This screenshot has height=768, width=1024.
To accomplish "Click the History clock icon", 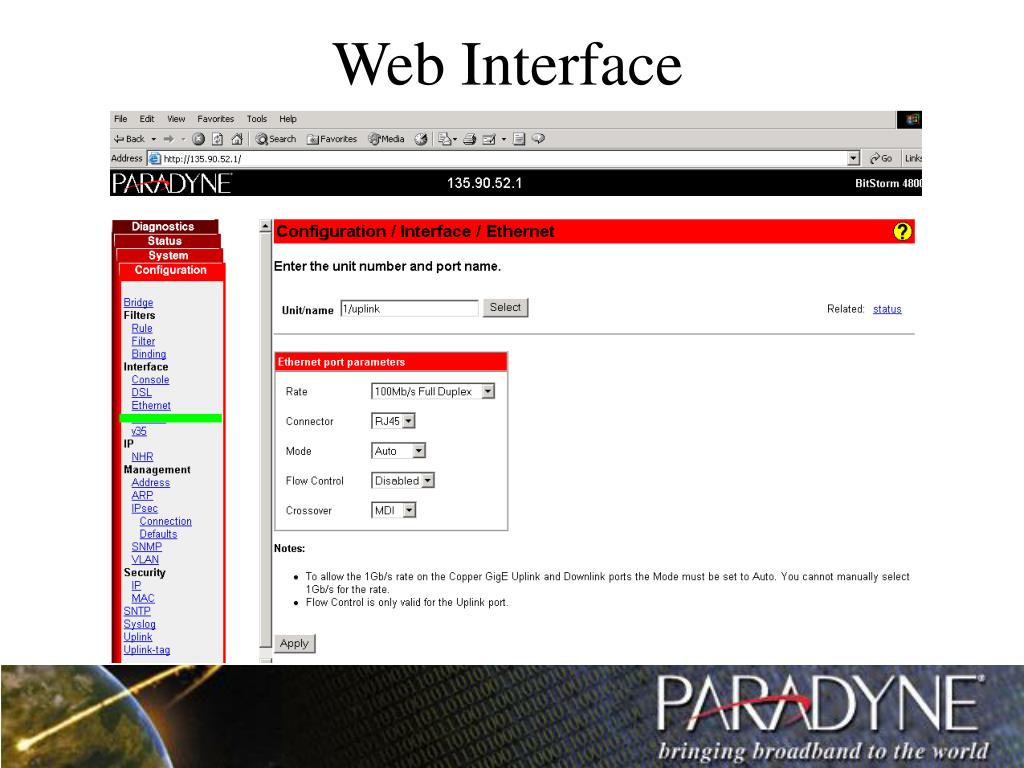I will click(421, 139).
